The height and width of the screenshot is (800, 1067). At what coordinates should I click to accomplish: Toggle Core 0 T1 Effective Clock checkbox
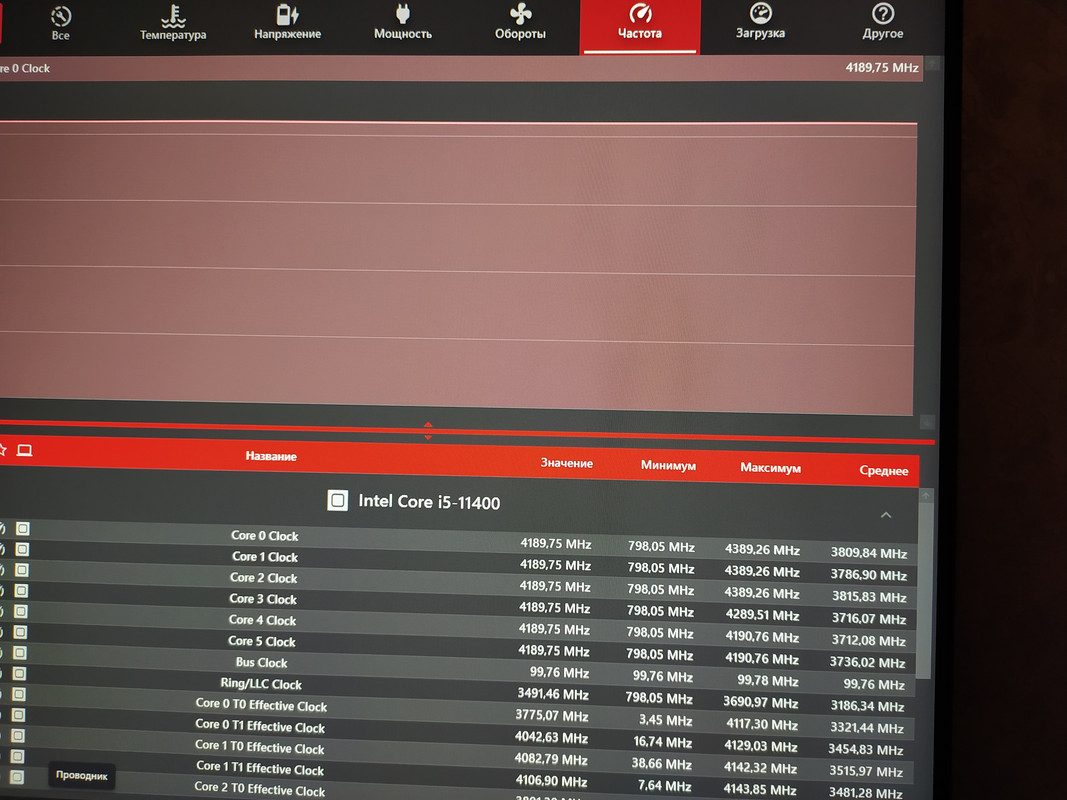pyautogui.click(x=18, y=715)
